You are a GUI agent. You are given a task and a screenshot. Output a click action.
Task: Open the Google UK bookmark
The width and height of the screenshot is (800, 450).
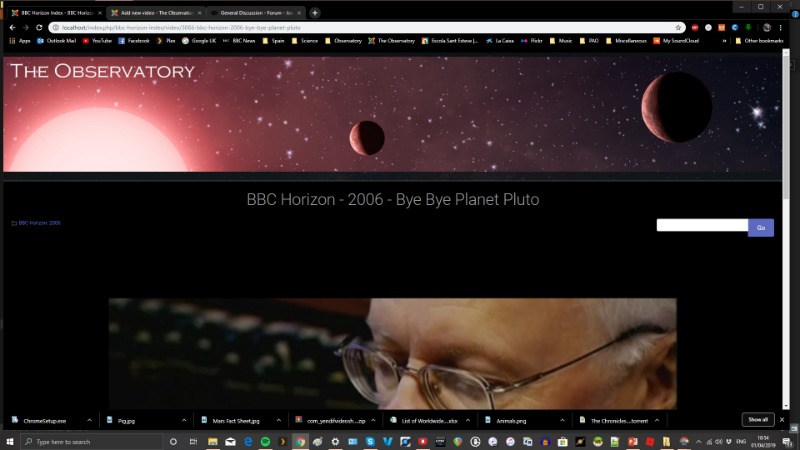click(x=199, y=41)
